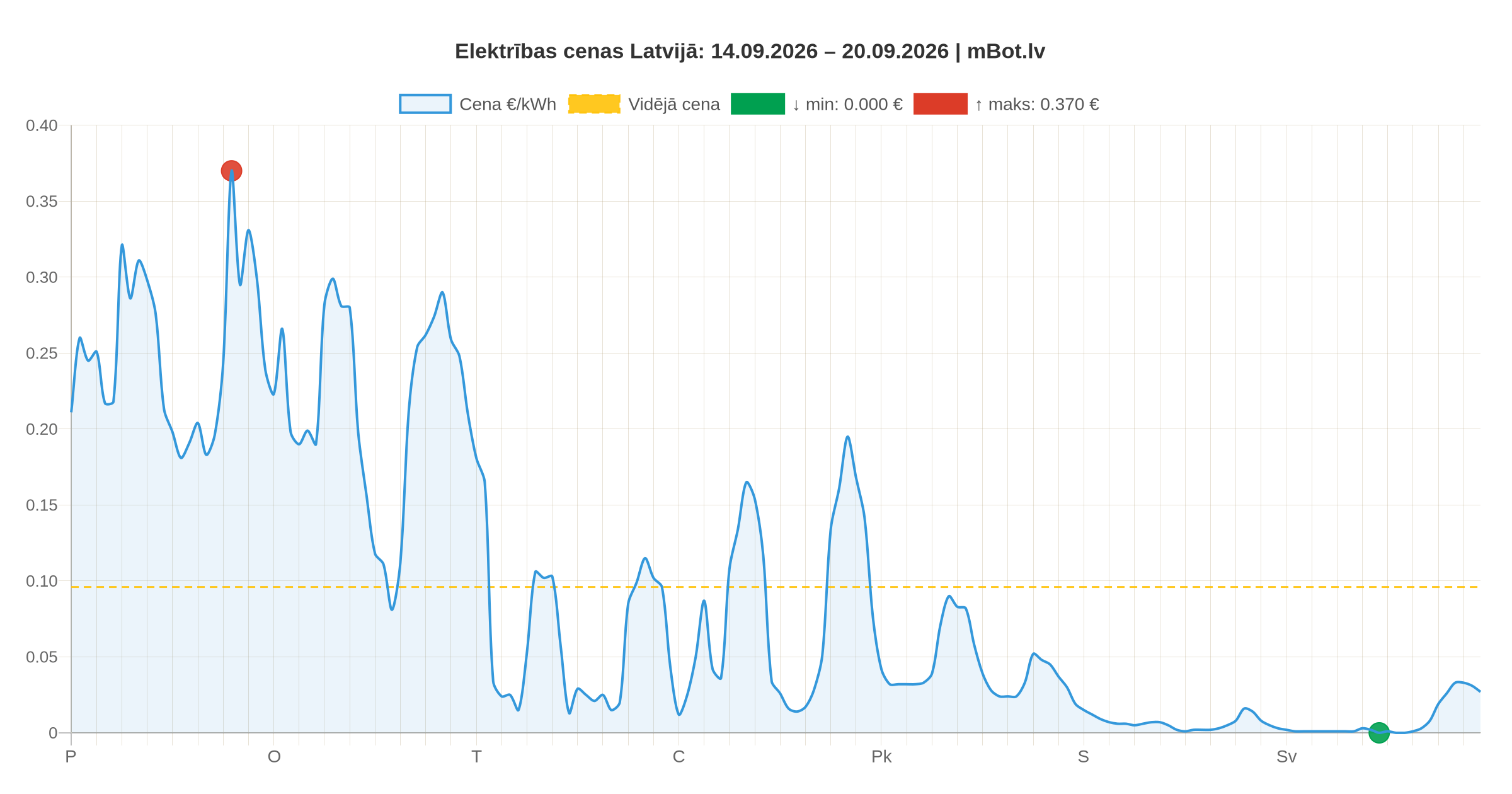Click the green minimum price marker
Image resolution: width=1512 pixels, height=794 pixels.
click(1379, 733)
